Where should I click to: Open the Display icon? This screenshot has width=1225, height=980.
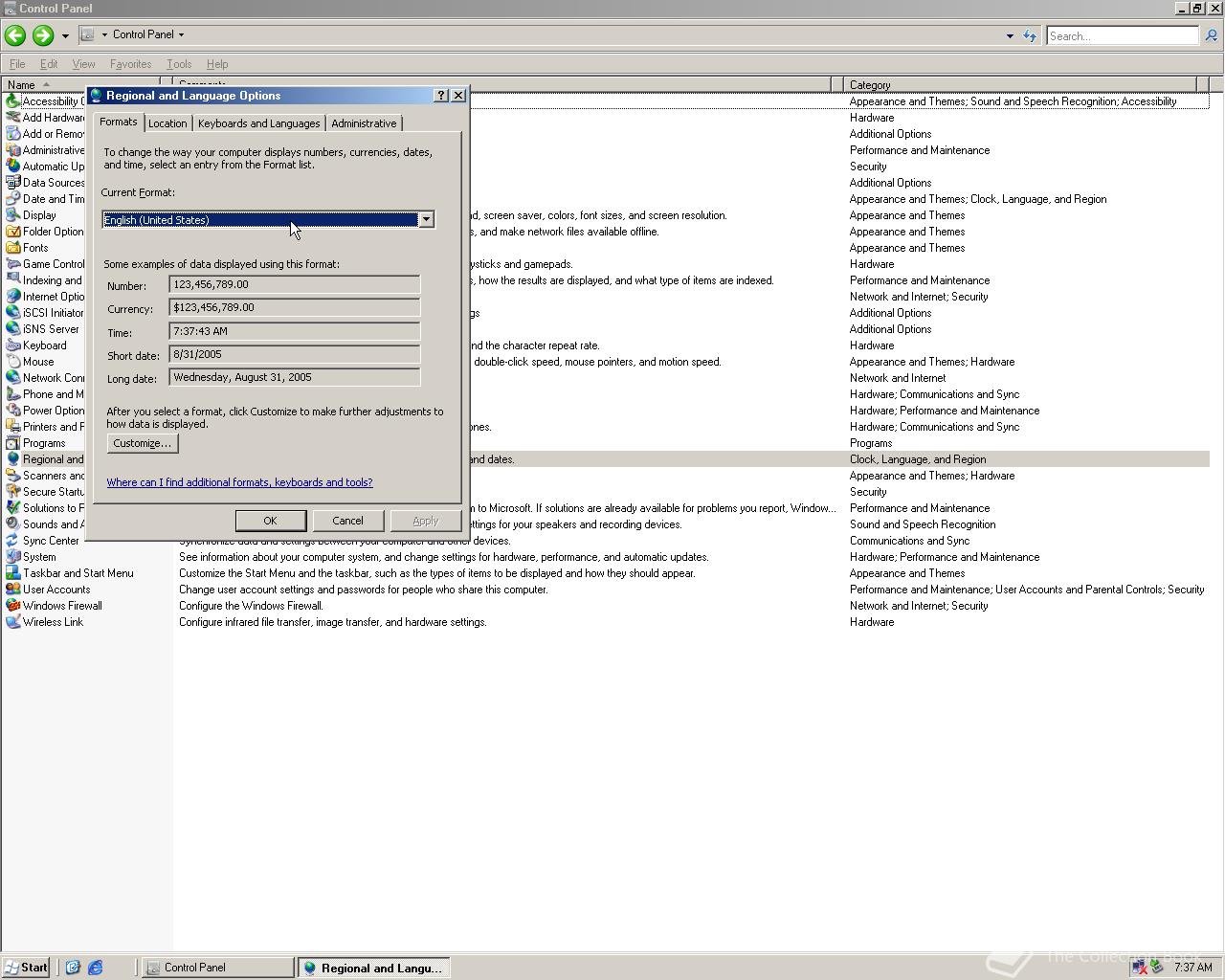(13, 215)
